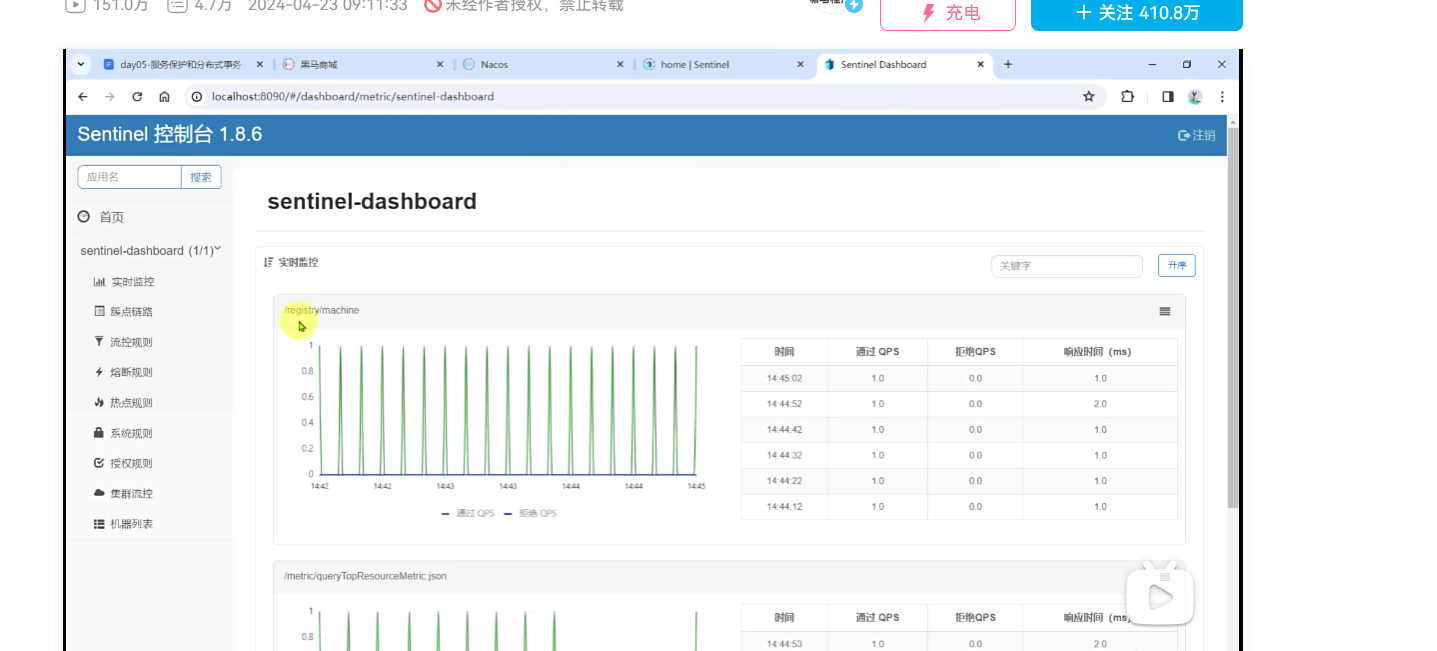Reload the Sentinel dashboard page
1437x651 pixels.
pos(137,97)
